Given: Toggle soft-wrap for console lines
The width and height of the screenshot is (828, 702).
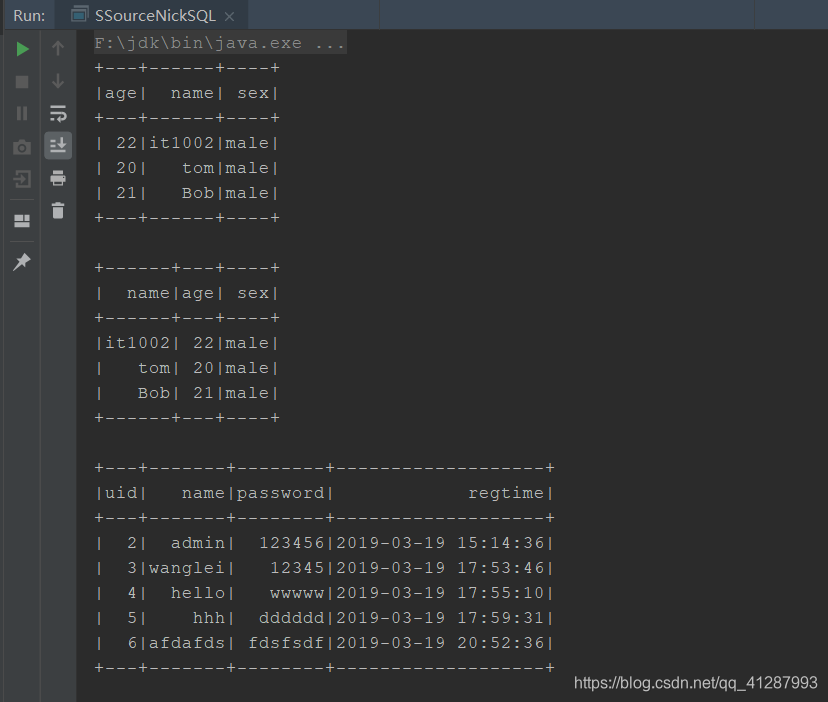Looking at the screenshot, I should click(57, 113).
